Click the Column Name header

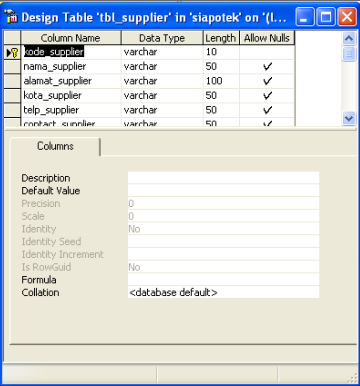point(71,38)
